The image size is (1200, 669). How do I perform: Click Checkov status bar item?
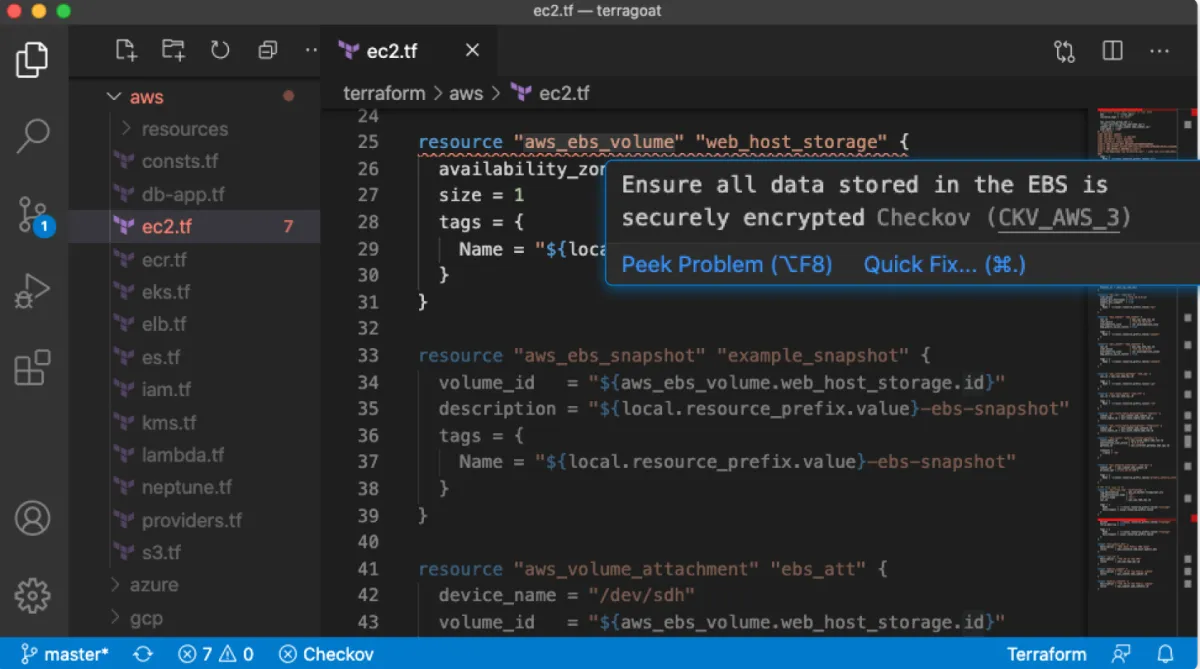click(x=326, y=654)
